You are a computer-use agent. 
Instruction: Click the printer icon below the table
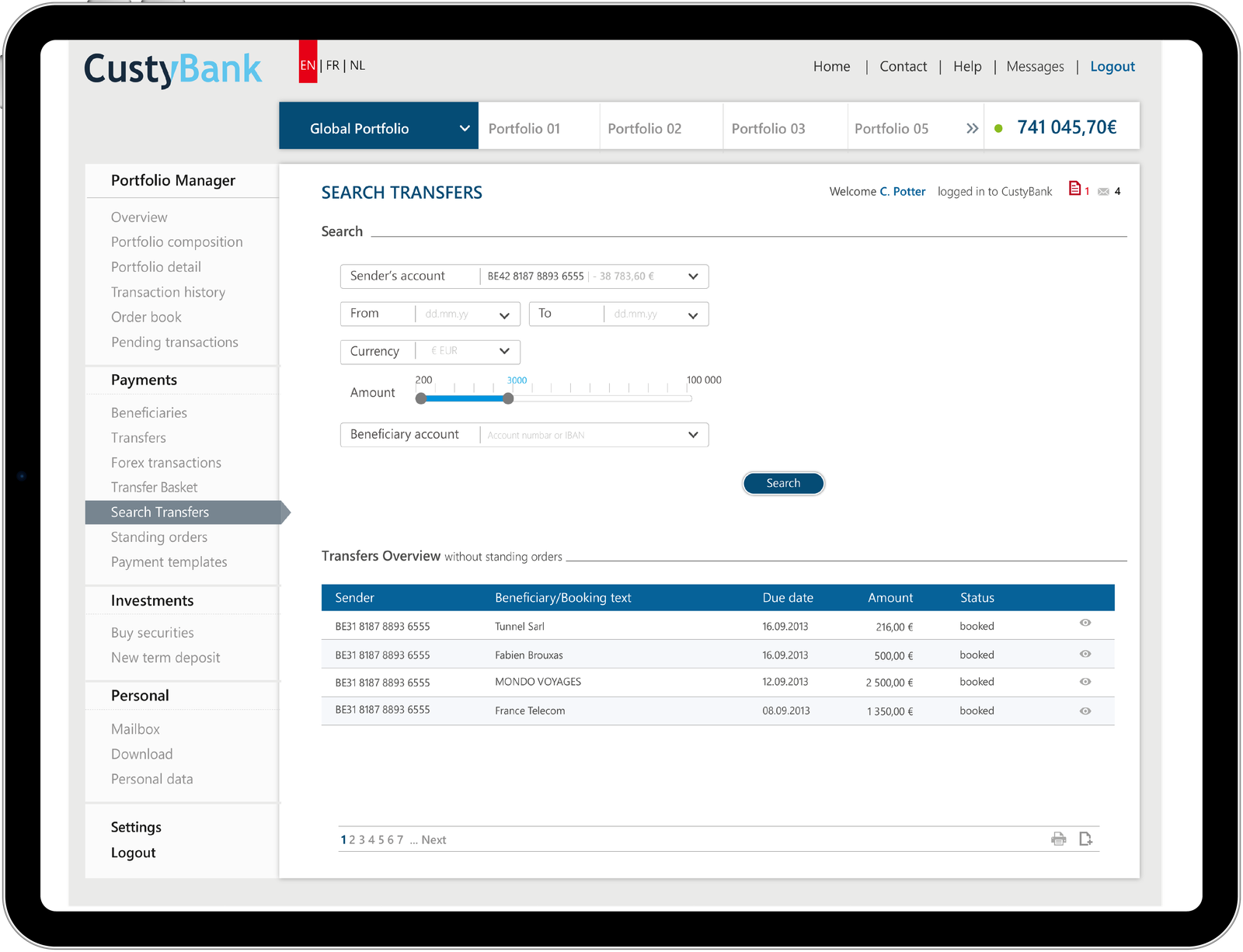pos(1058,839)
